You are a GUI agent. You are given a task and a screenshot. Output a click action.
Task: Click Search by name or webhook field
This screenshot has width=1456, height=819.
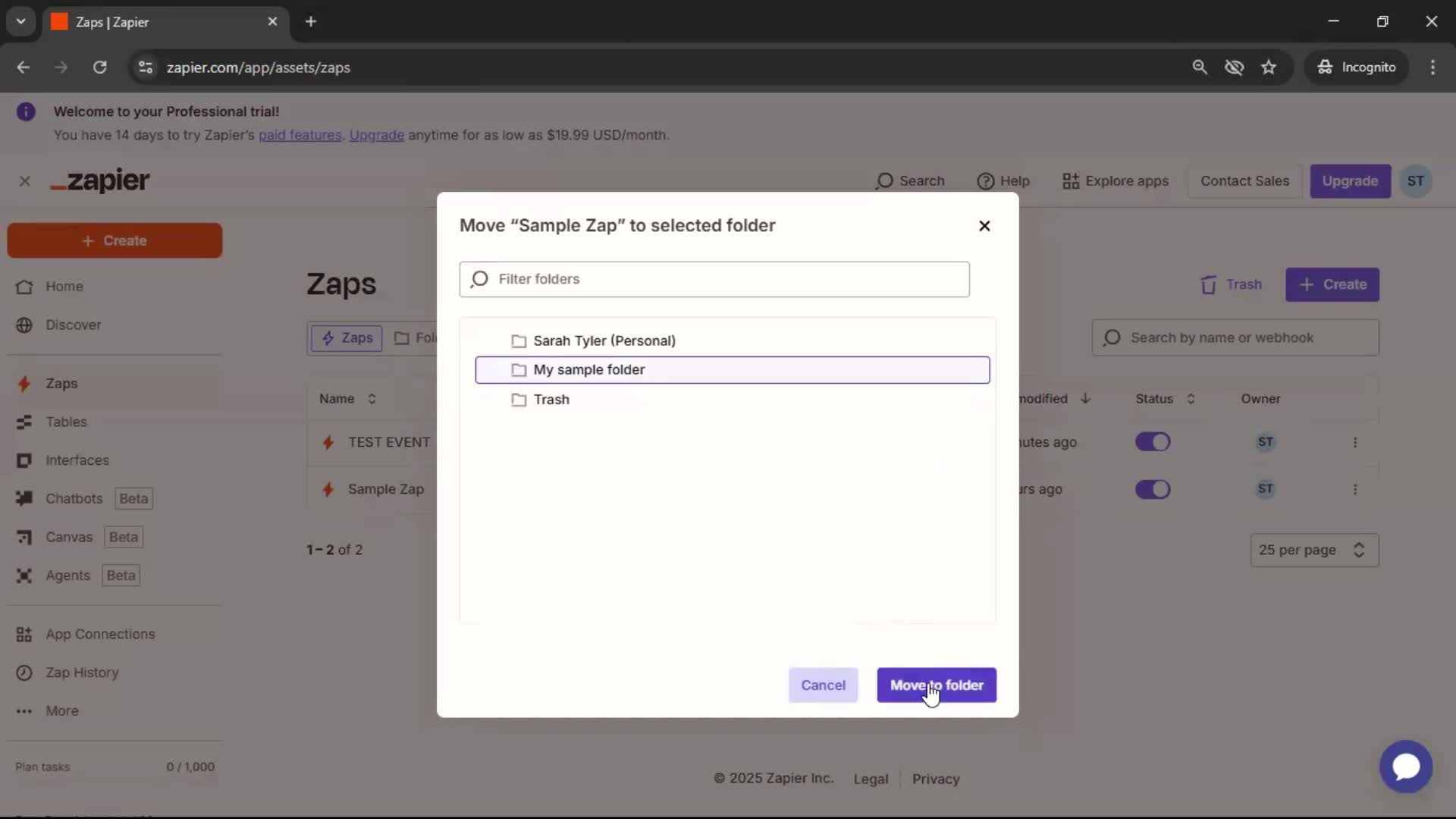(x=1235, y=337)
